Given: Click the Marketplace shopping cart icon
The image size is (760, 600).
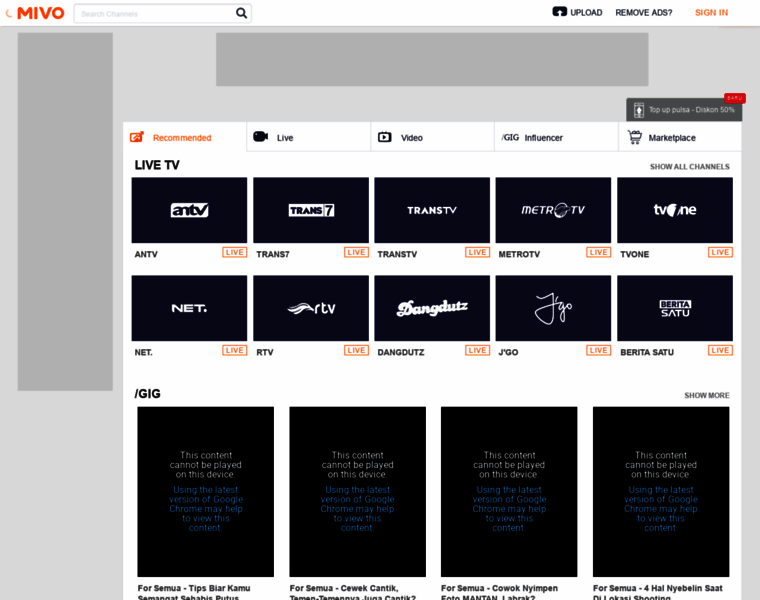Looking at the screenshot, I should [634, 137].
